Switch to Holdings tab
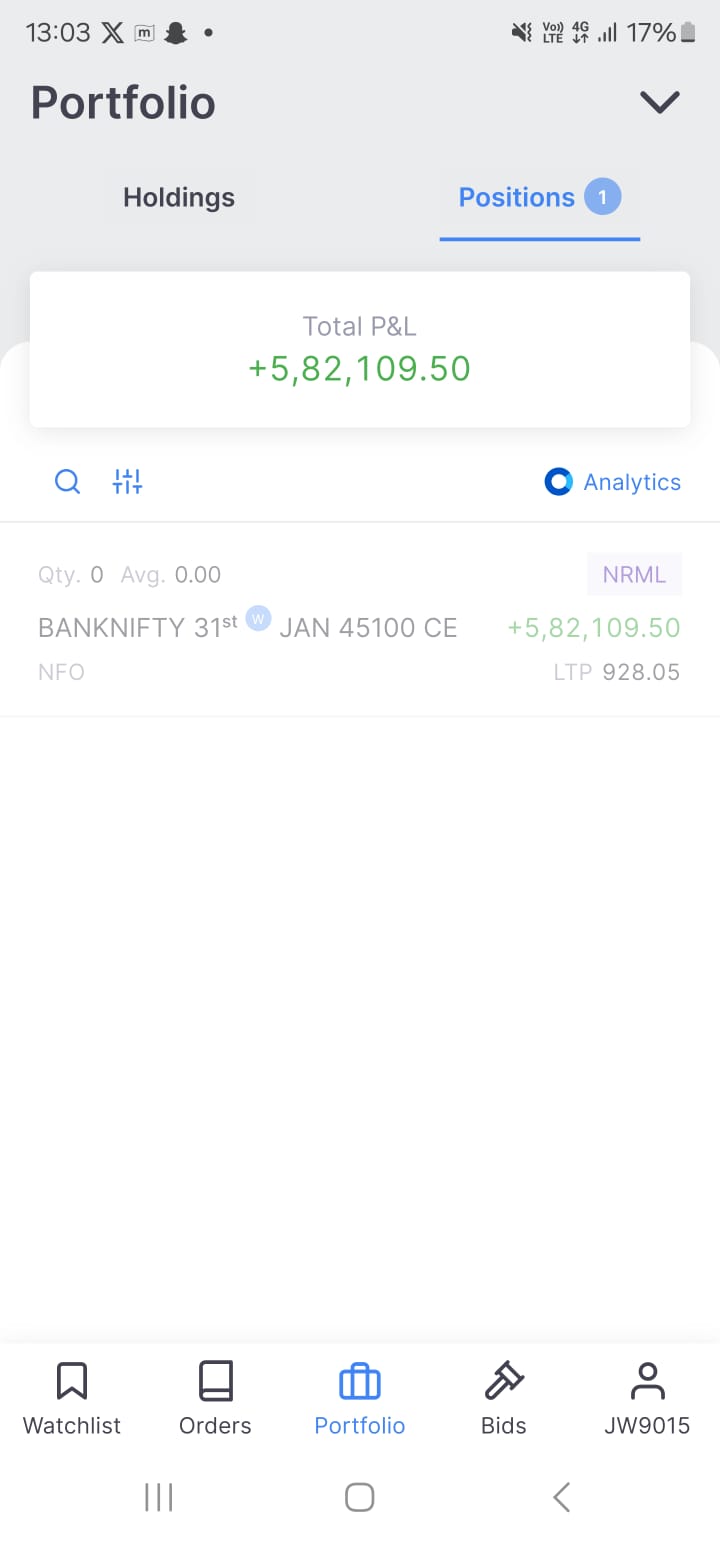720x1544 pixels. tap(179, 197)
